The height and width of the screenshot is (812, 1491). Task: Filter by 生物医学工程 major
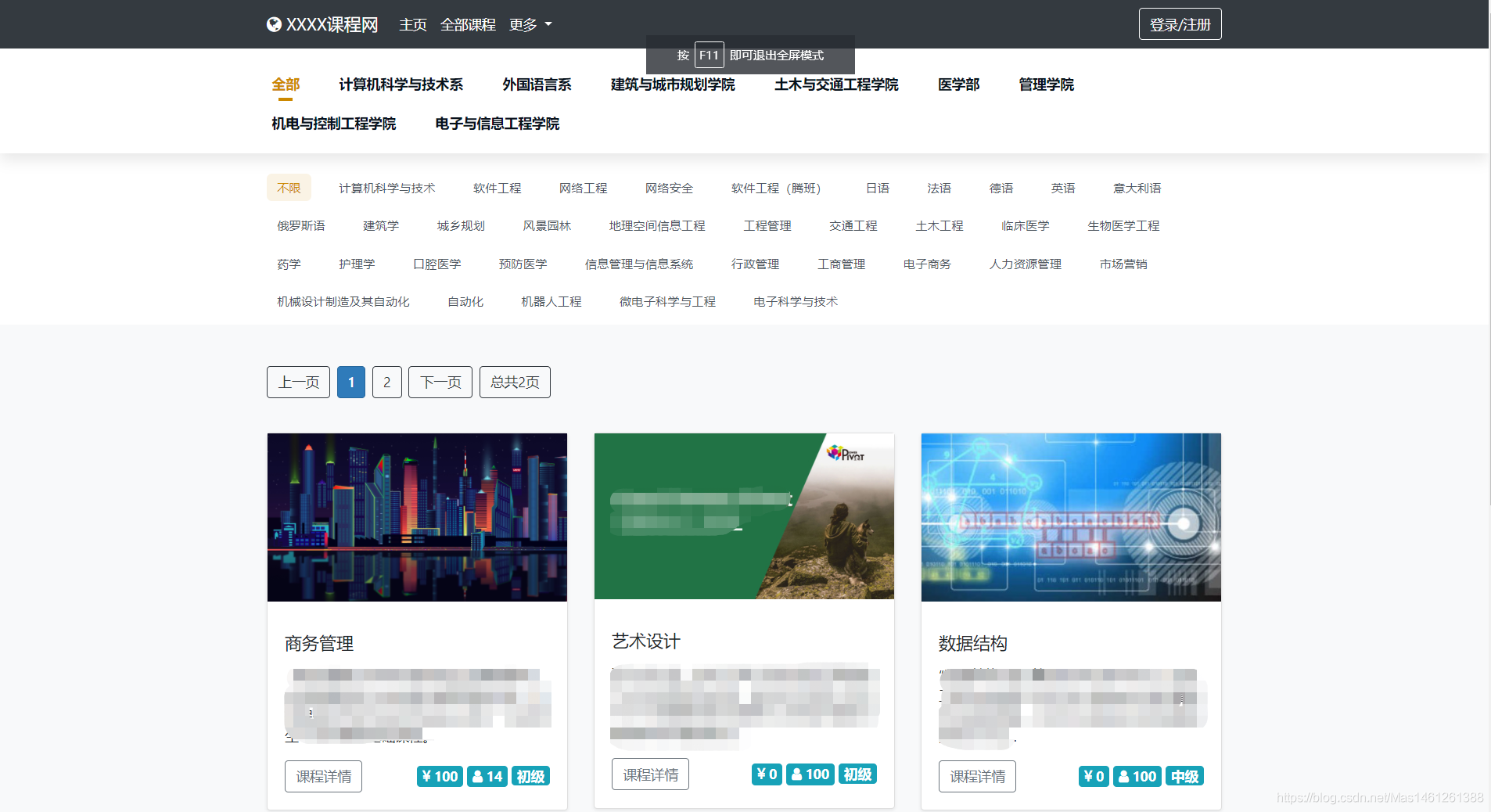point(1123,225)
